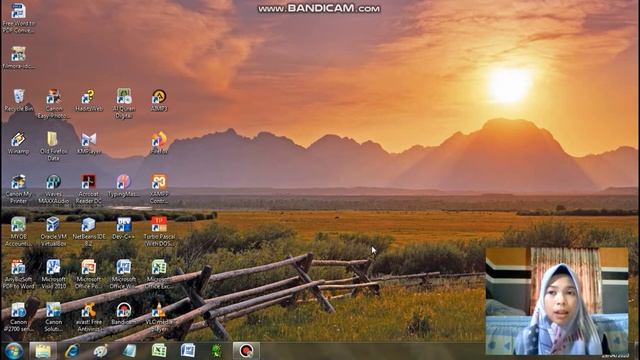The image size is (640, 360).
Task: Select Microsoft Office Excel desktop shortcut
Action: [159, 274]
